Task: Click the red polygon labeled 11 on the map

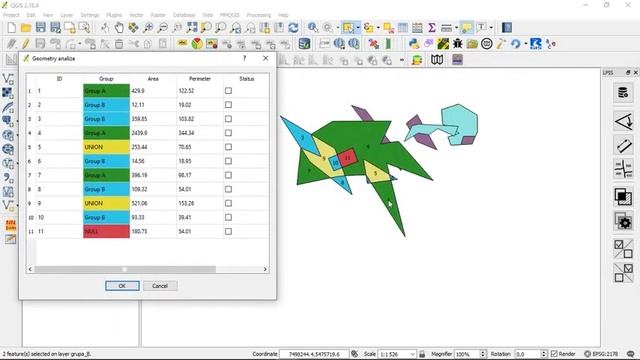Action: click(x=347, y=157)
